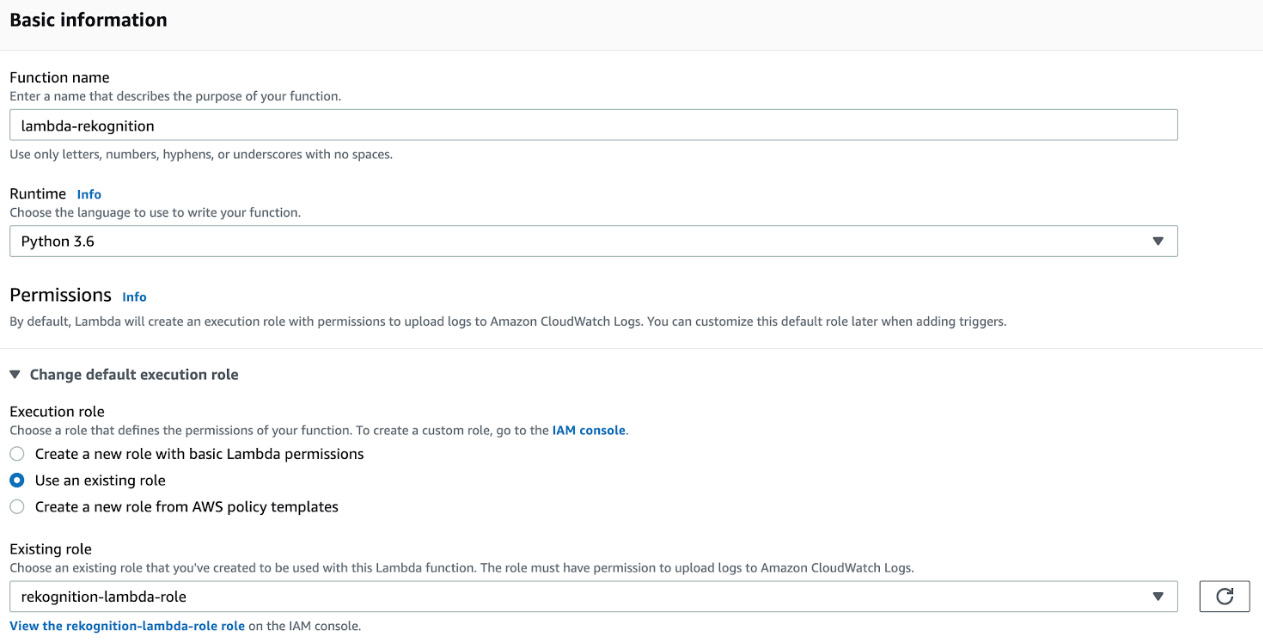Collapse the Change default execution role section
The image size is (1263, 643).
click(124, 375)
